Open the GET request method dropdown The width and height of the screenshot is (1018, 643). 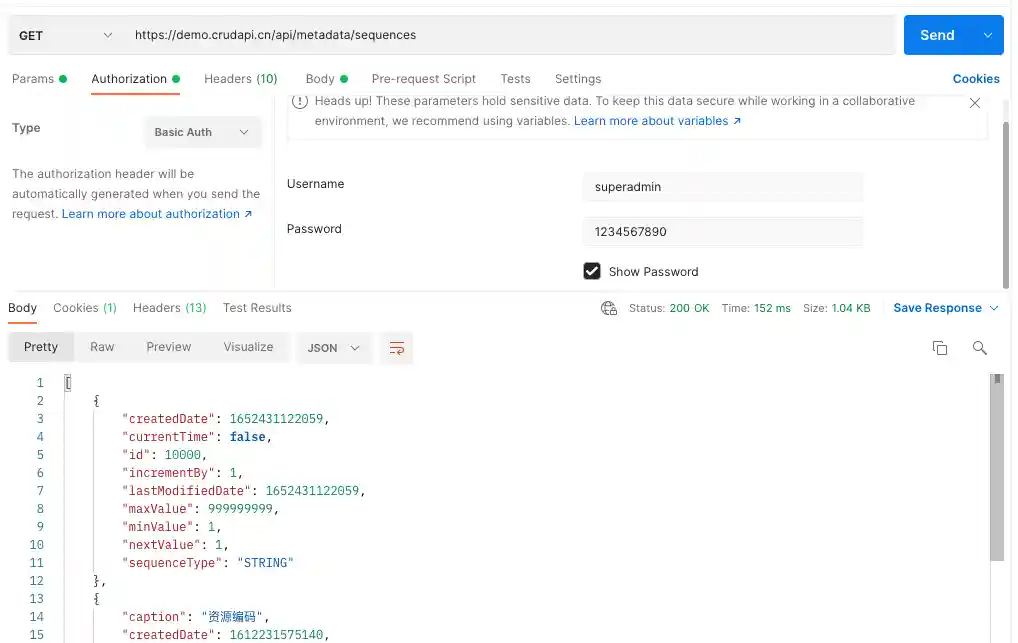pyautogui.click(x=62, y=34)
